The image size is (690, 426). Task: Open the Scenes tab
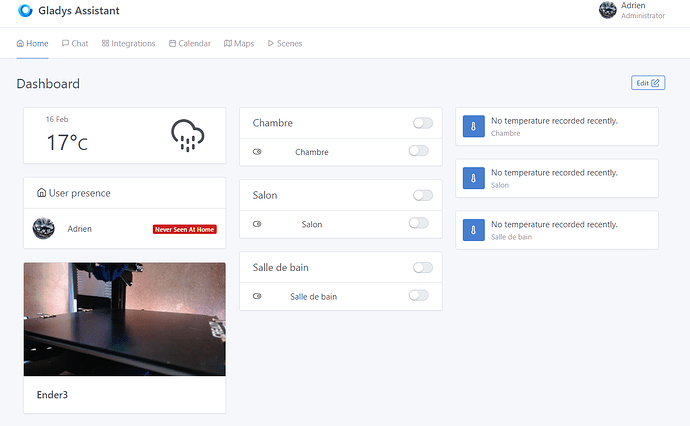click(285, 44)
